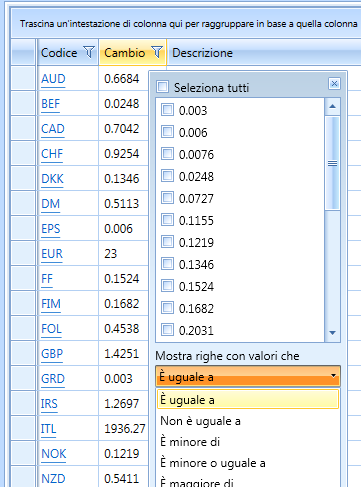Open the GRD currency link
The height and width of the screenshot is (487, 361).
(x=53, y=379)
